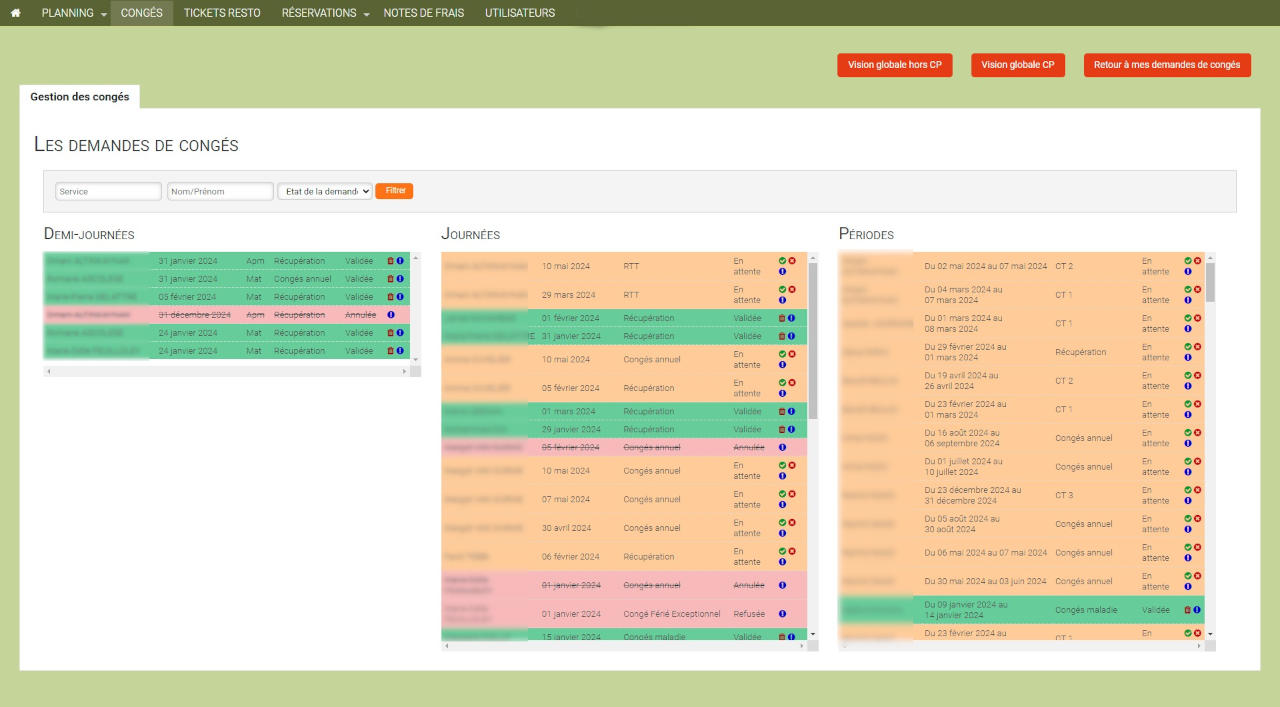Select the Gestion des congés tab
1280x707 pixels.
[x=80, y=97]
